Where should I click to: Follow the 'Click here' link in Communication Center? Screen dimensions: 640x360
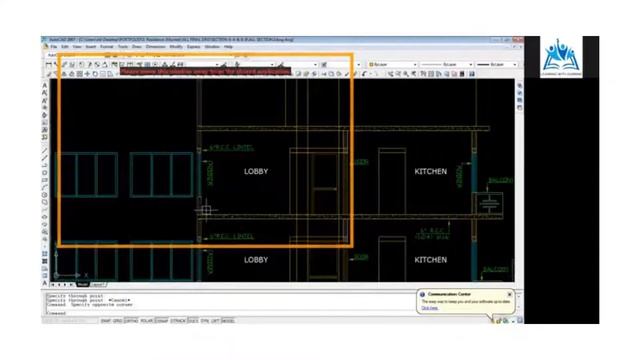[x=429, y=308]
